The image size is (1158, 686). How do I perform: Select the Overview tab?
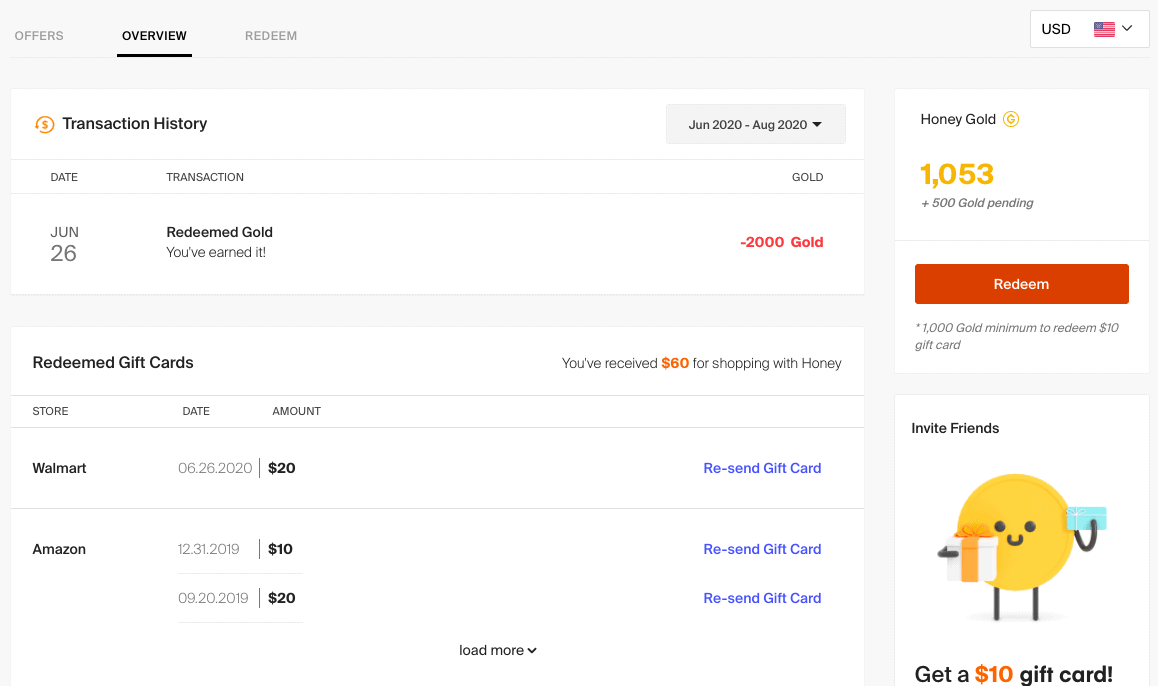coord(154,36)
